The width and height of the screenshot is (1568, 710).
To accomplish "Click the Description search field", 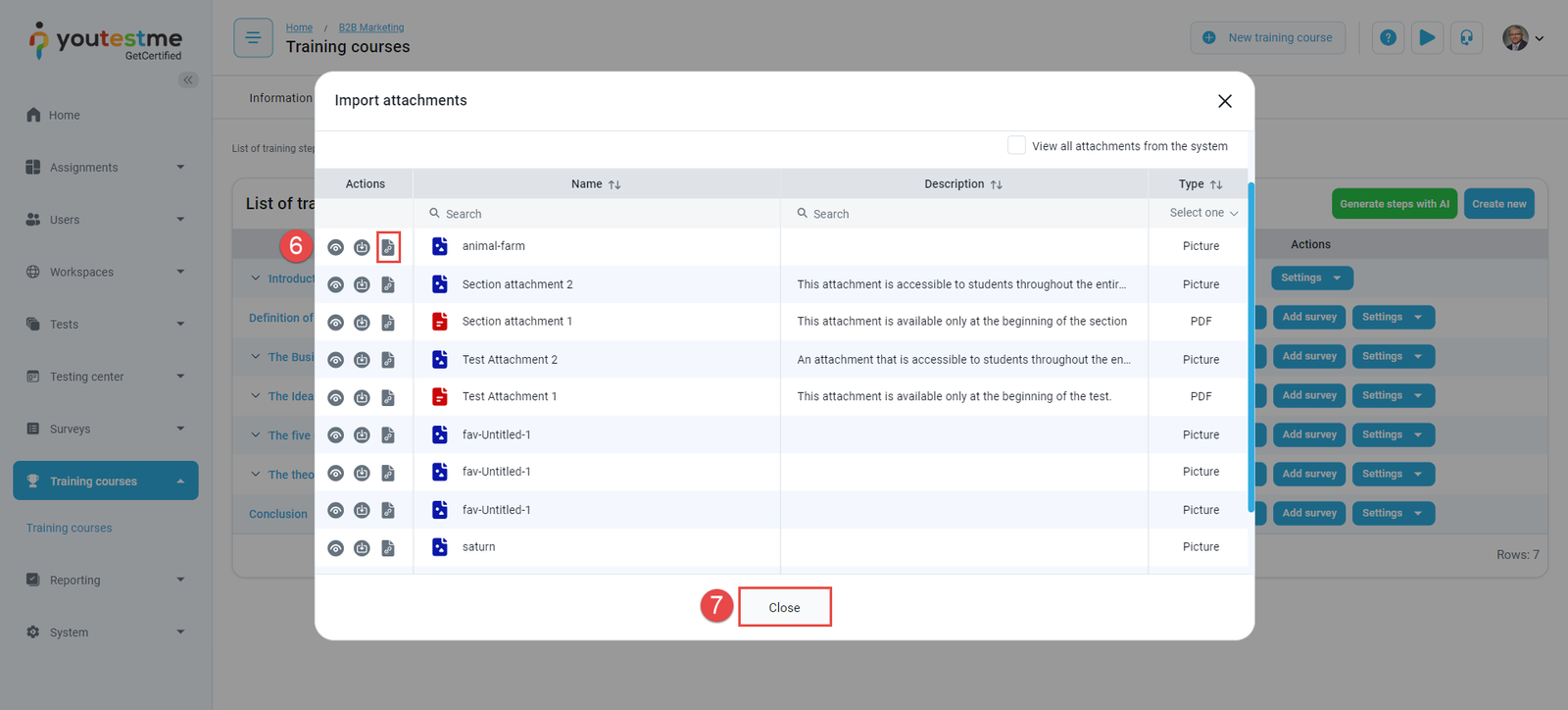I will coord(965,214).
